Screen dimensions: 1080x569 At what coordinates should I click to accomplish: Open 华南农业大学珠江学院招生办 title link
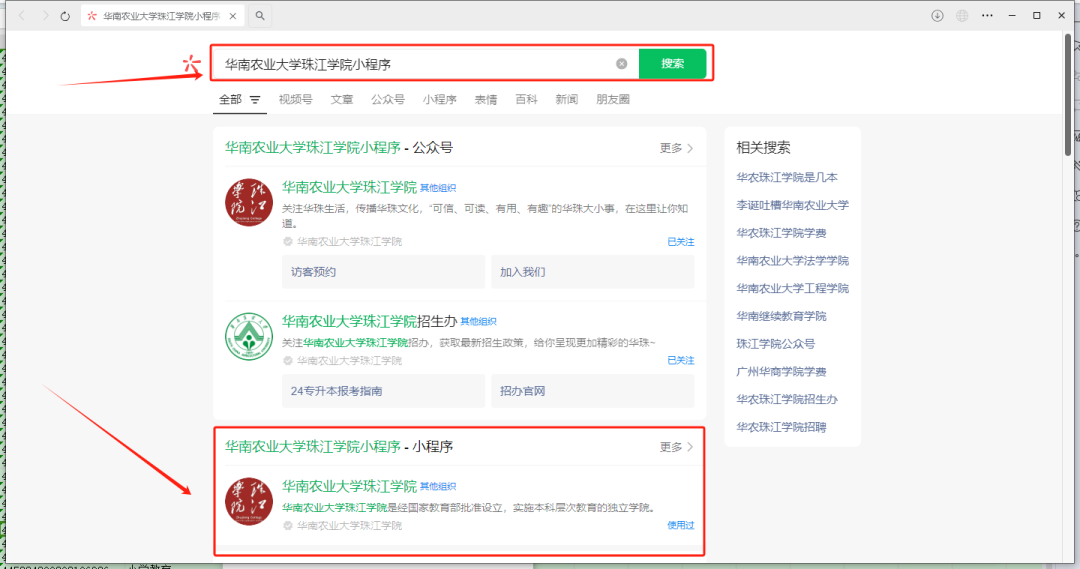pyautogui.click(x=369, y=321)
